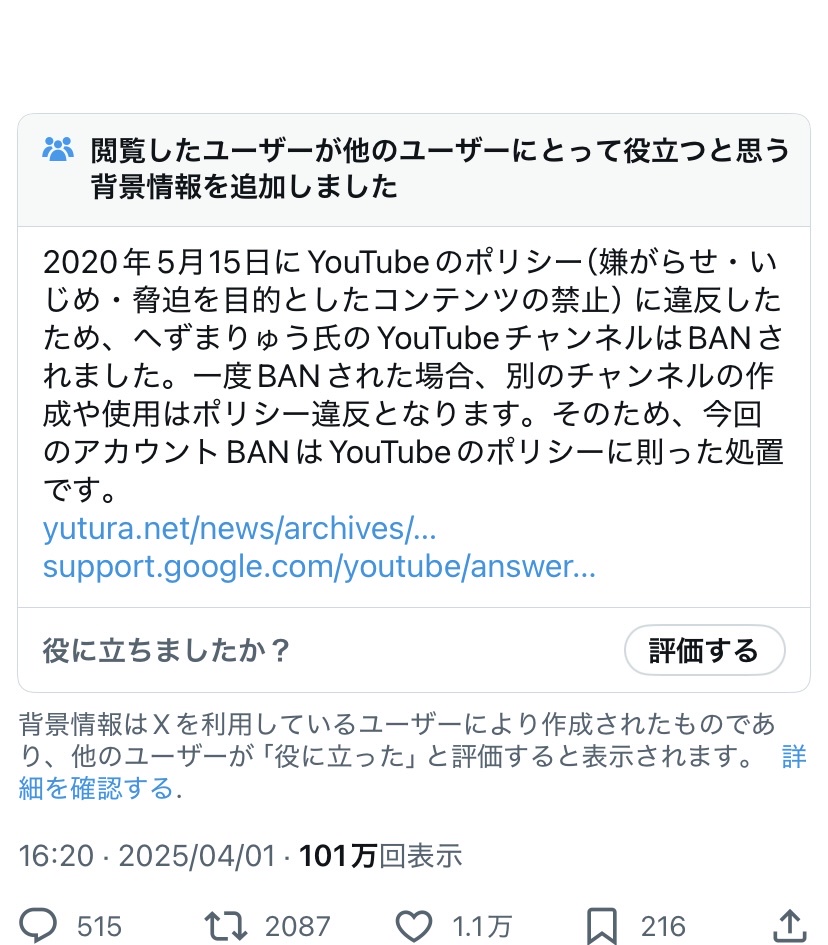Click the 2025/04/01 post date

pos(197,856)
